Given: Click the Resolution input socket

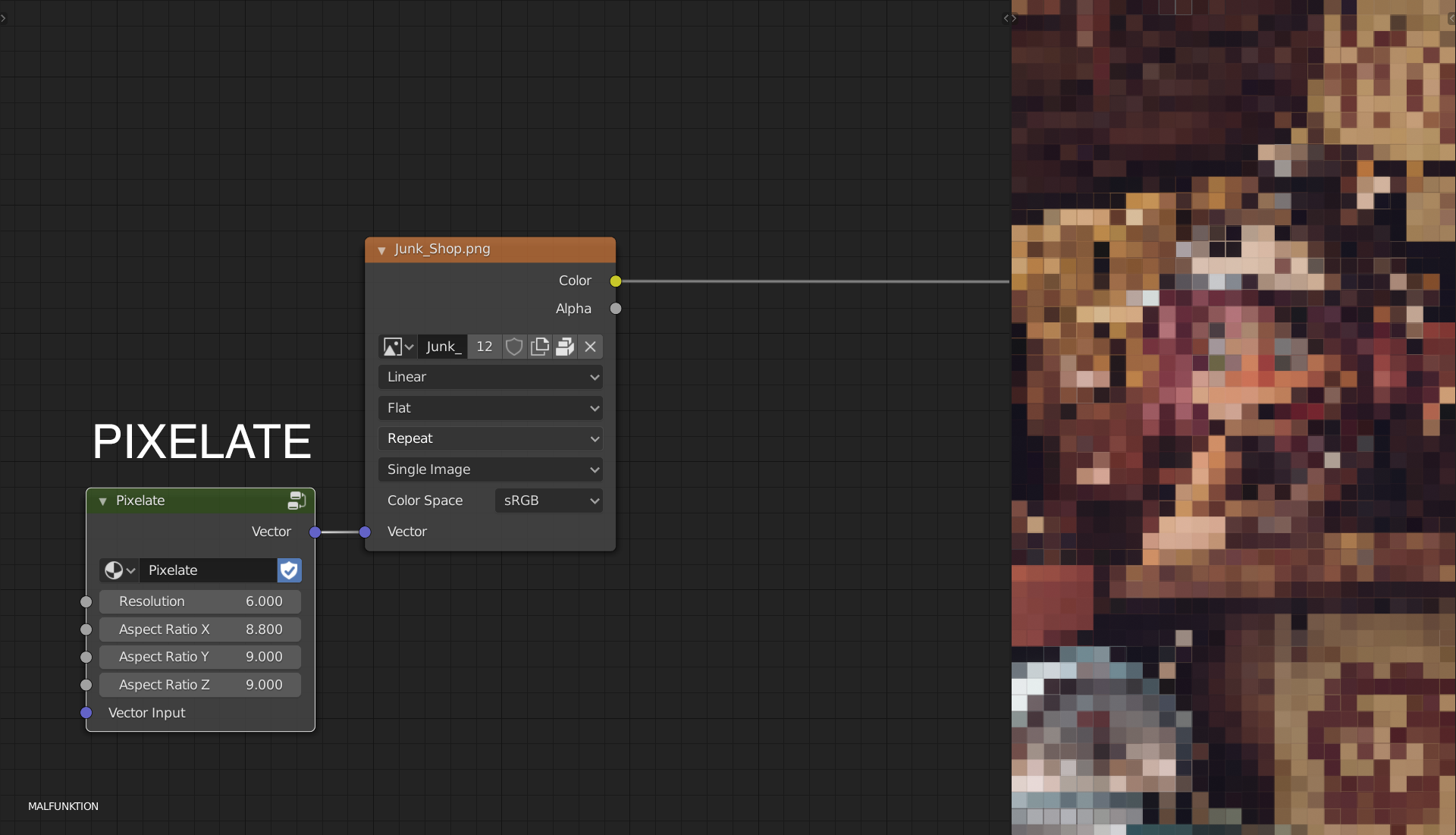Looking at the screenshot, I should tap(86, 602).
